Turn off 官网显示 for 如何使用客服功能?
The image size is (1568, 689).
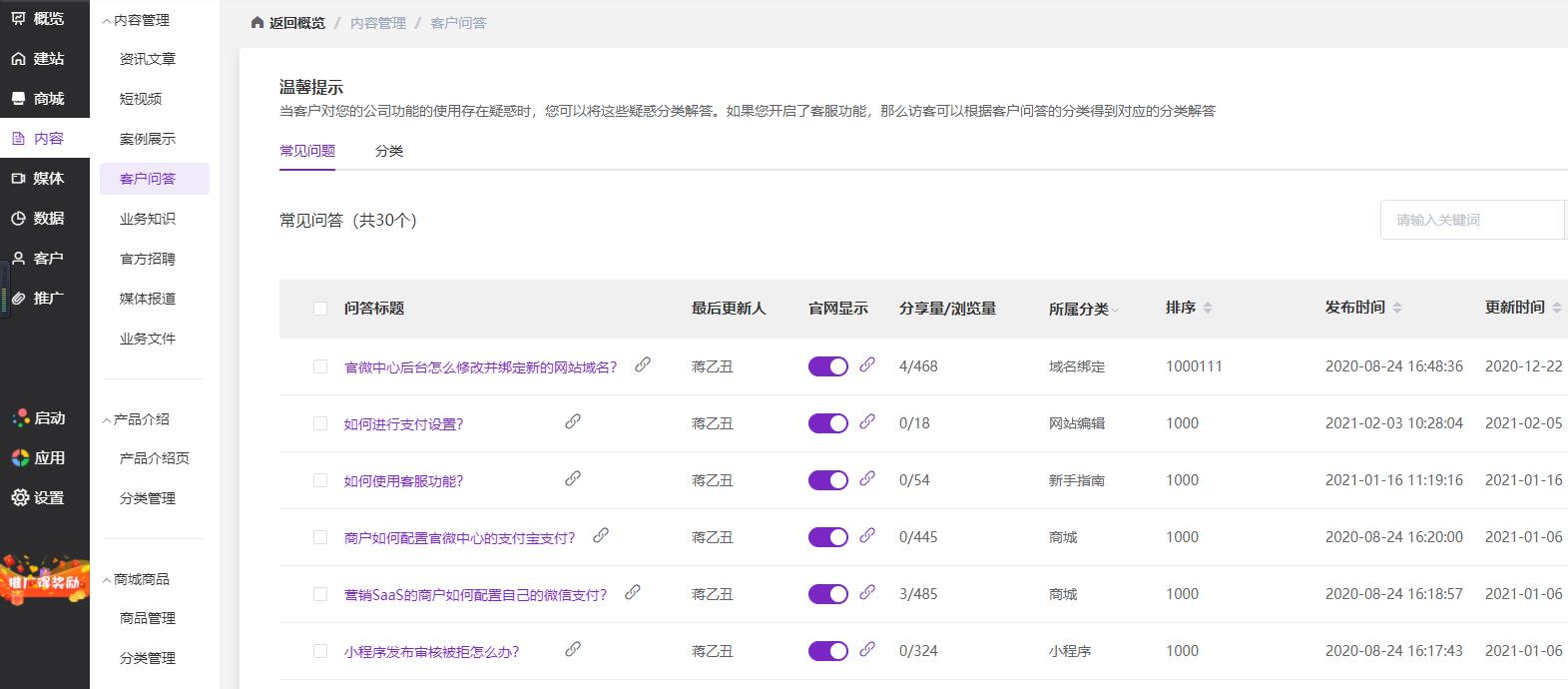tap(827, 480)
